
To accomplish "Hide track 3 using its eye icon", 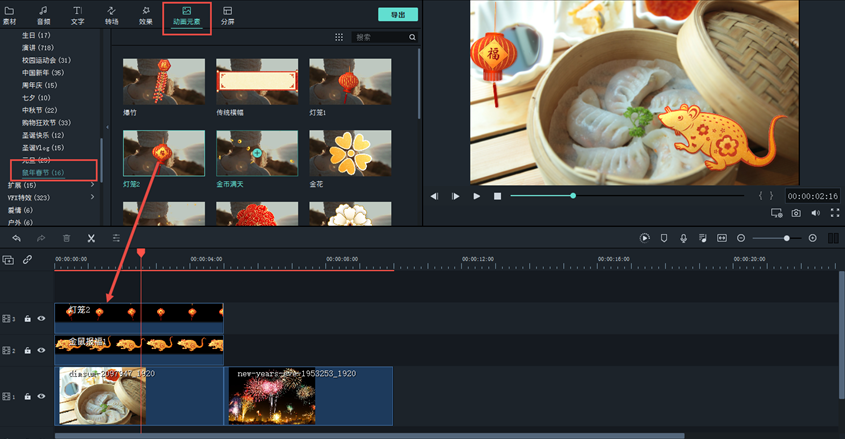I will pyautogui.click(x=41, y=319).
